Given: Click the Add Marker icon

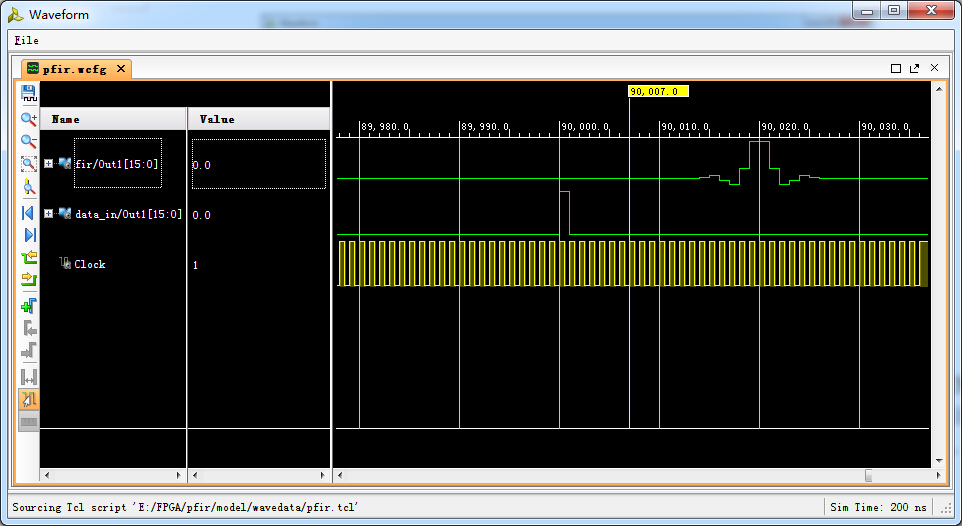Looking at the screenshot, I should pyautogui.click(x=29, y=305).
